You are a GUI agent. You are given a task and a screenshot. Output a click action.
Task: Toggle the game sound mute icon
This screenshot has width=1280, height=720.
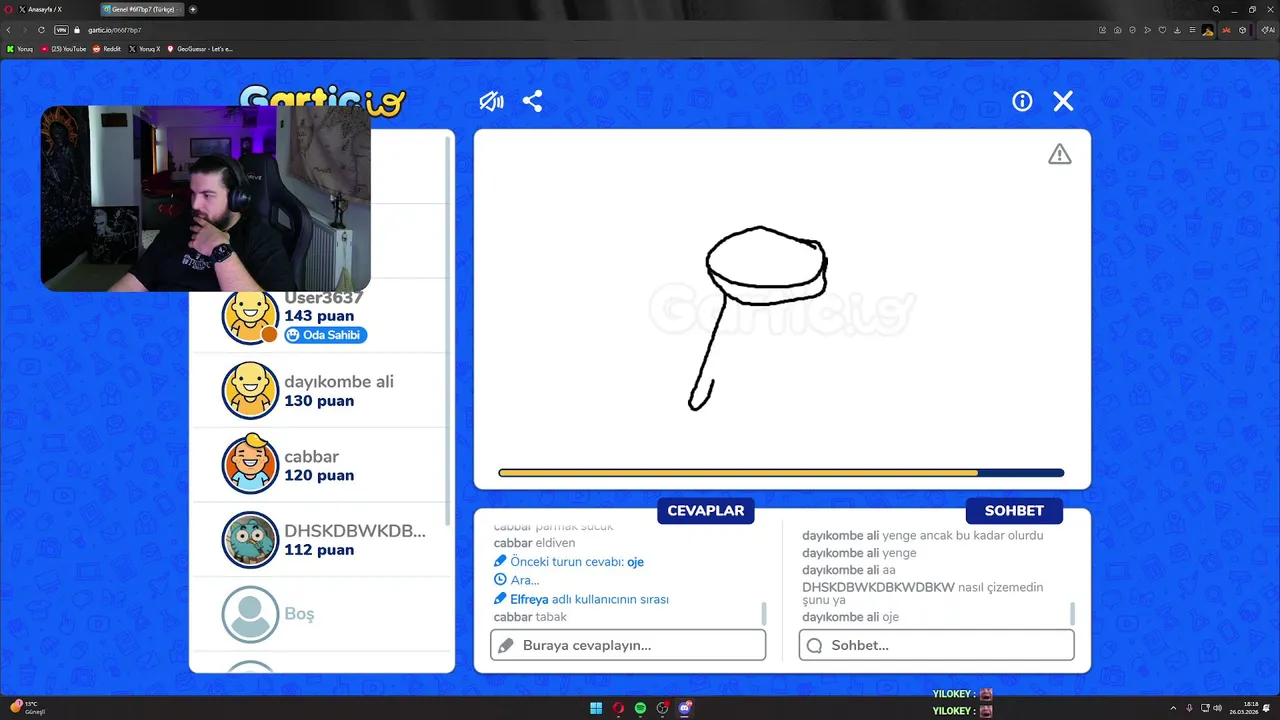(491, 101)
